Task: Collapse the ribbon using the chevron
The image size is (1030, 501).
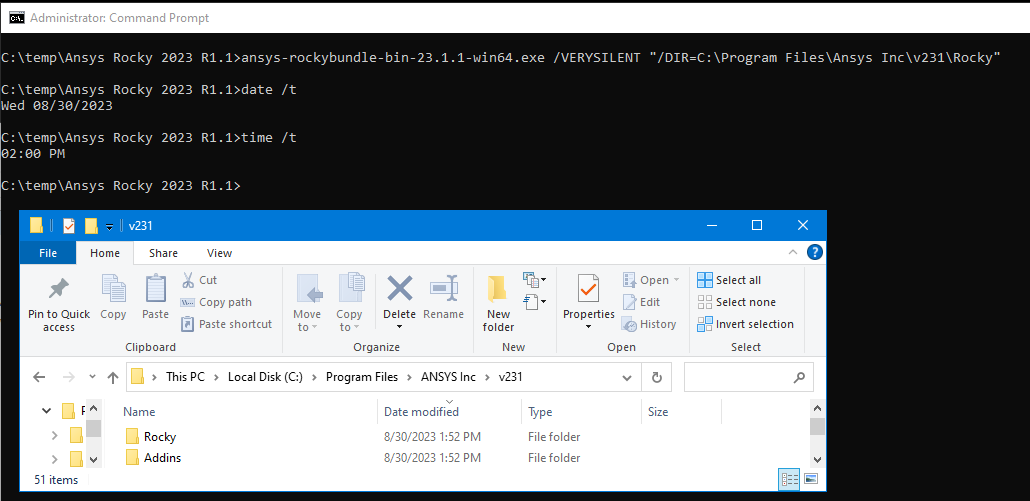Action: (793, 252)
